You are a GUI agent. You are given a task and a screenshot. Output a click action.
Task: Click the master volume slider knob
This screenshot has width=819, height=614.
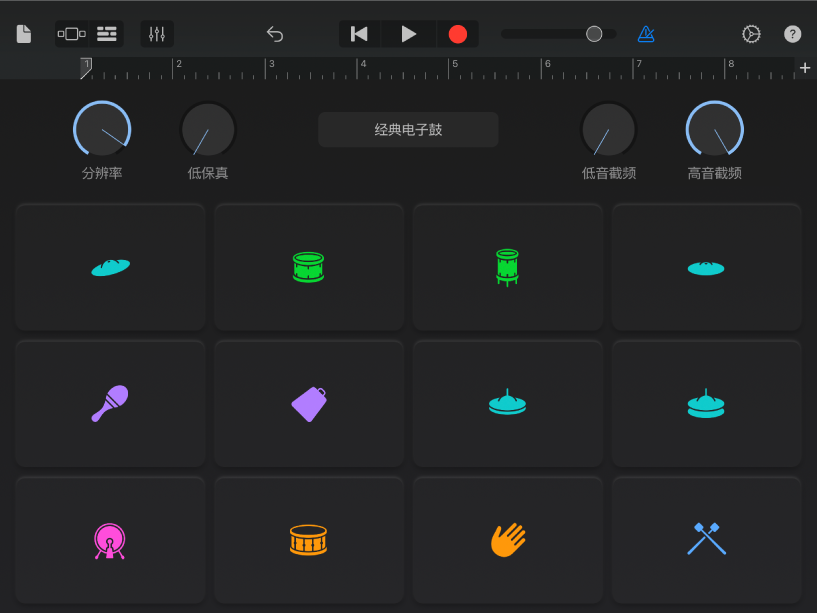pos(594,34)
